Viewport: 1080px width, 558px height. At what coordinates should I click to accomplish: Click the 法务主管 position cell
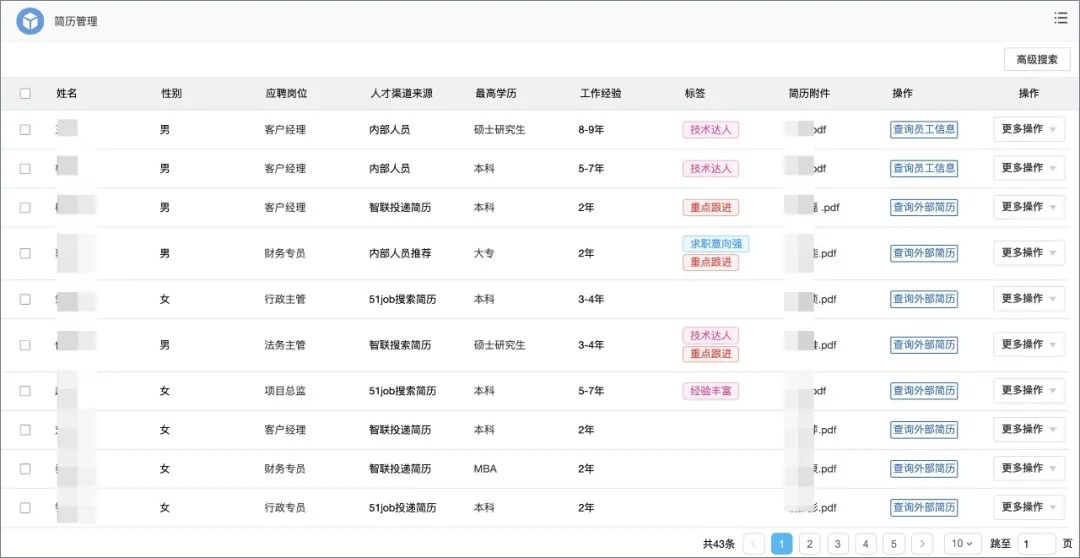click(x=285, y=345)
